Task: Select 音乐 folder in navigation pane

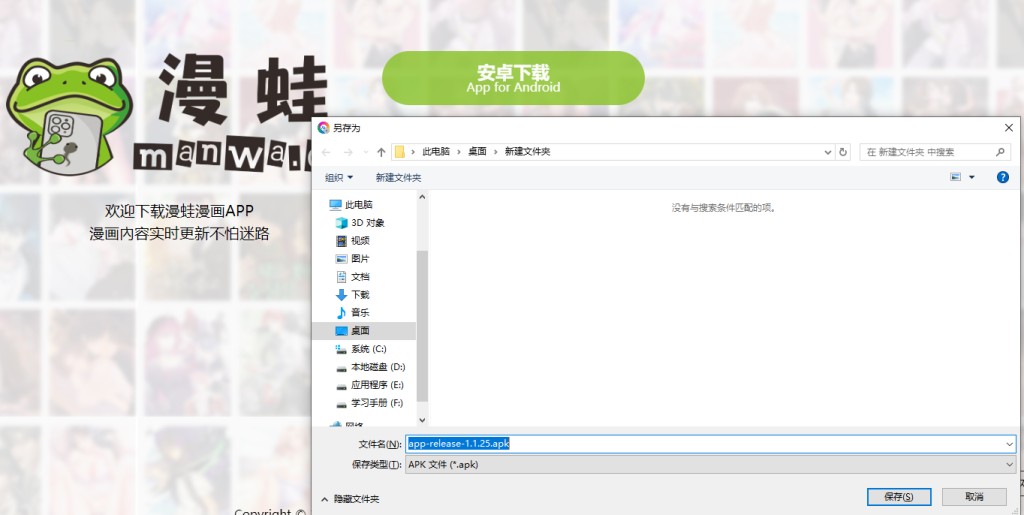Action: [x=360, y=313]
